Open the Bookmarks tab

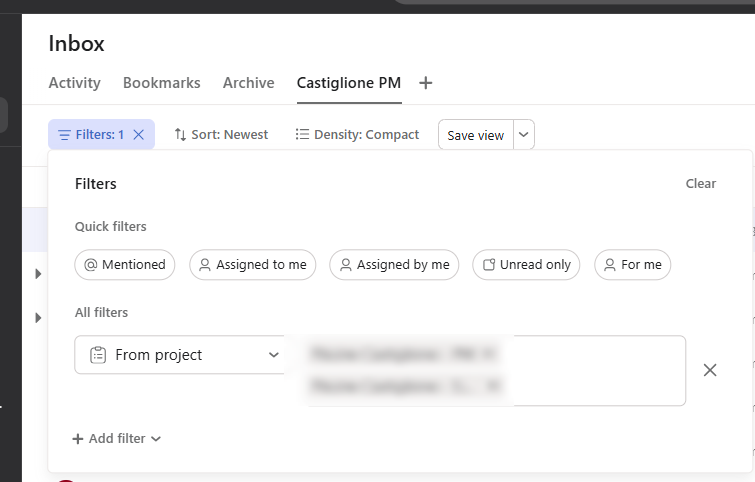tap(161, 83)
